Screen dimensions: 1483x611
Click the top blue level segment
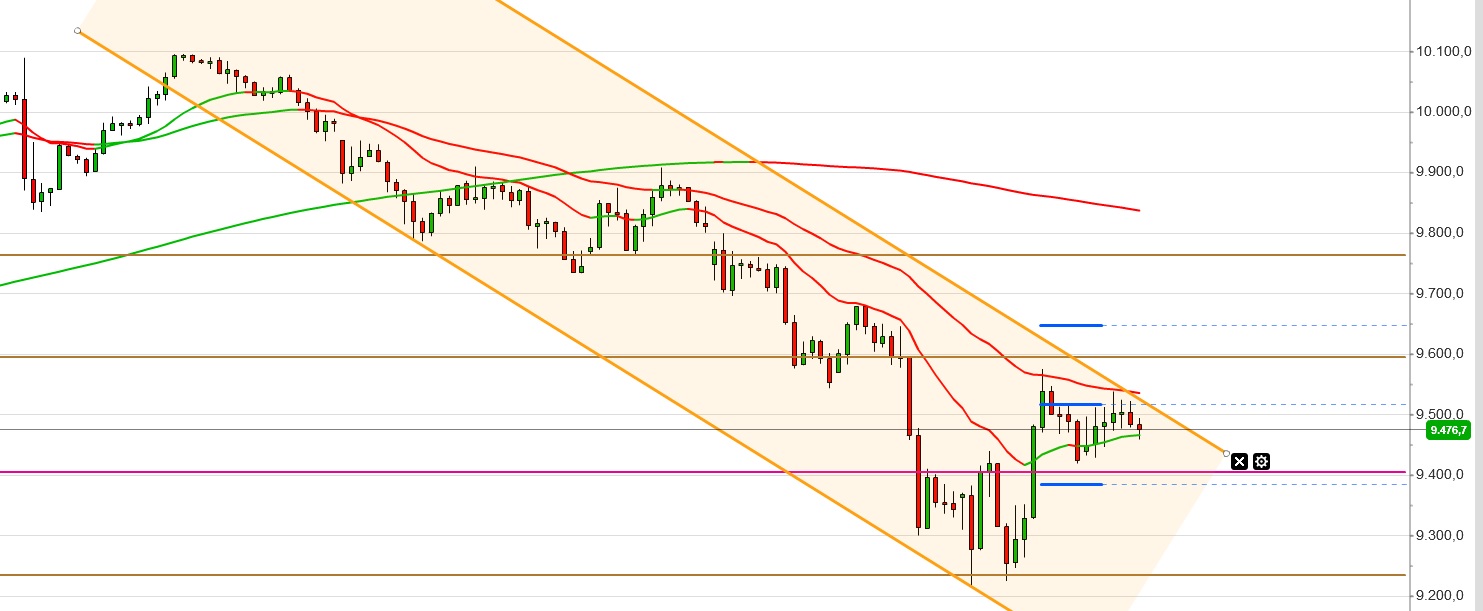1071,325
